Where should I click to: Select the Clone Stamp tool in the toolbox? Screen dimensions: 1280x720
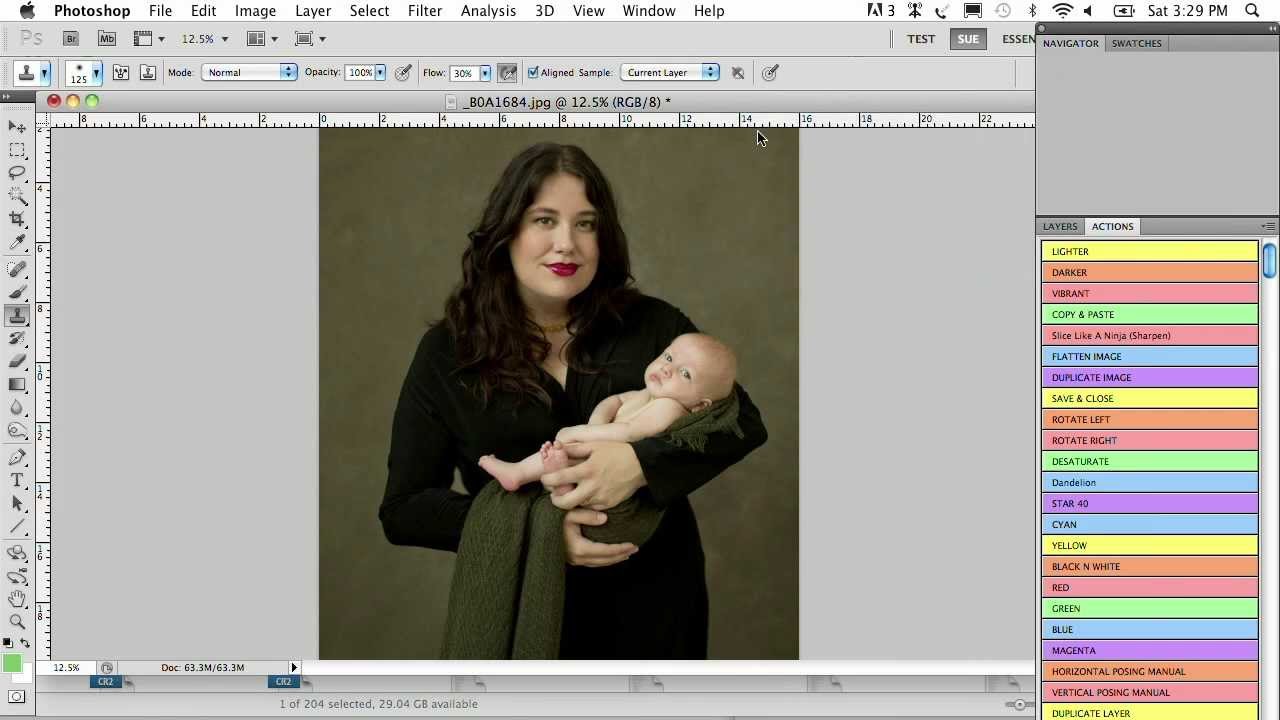[x=17, y=316]
